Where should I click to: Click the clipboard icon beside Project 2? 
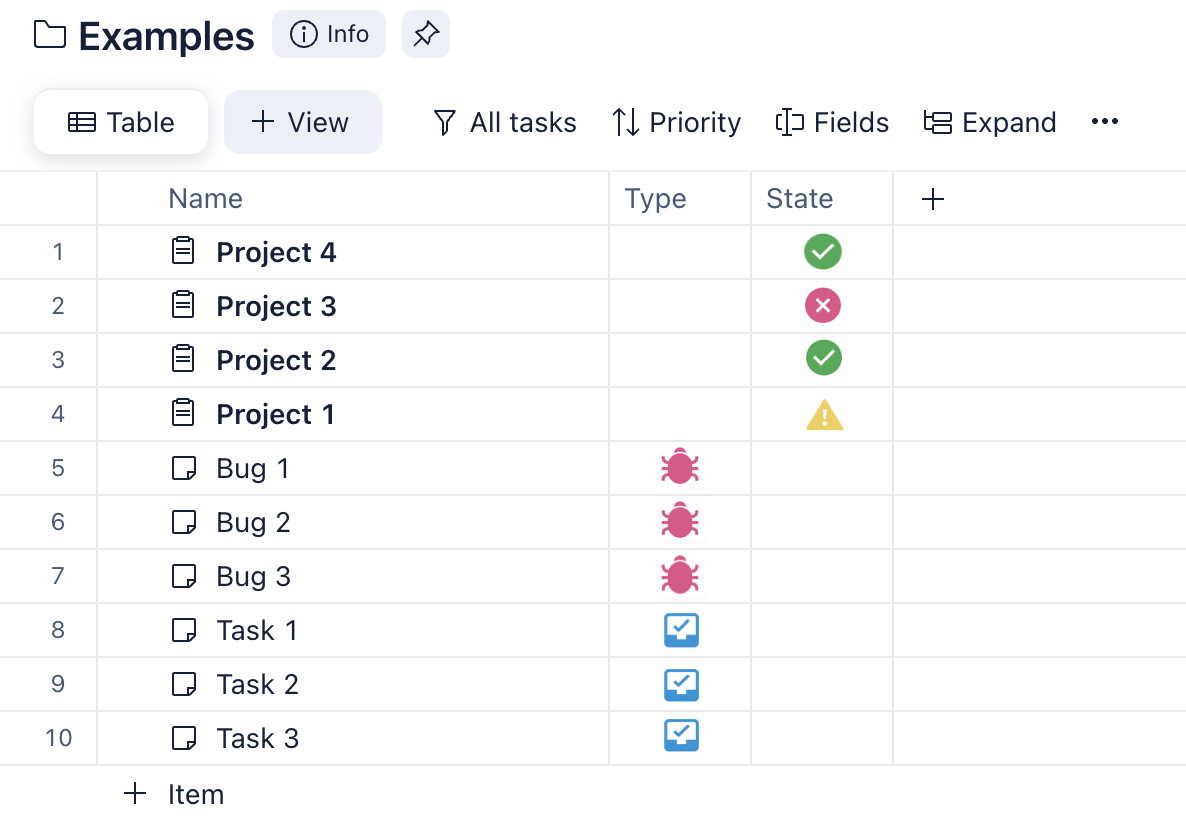point(183,360)
